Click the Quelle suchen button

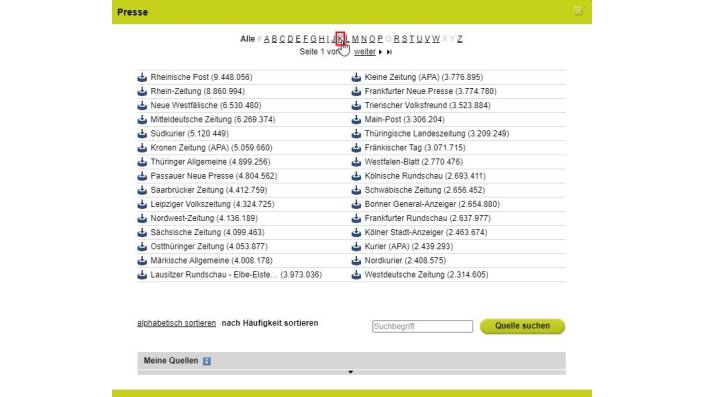pos(522,326)
